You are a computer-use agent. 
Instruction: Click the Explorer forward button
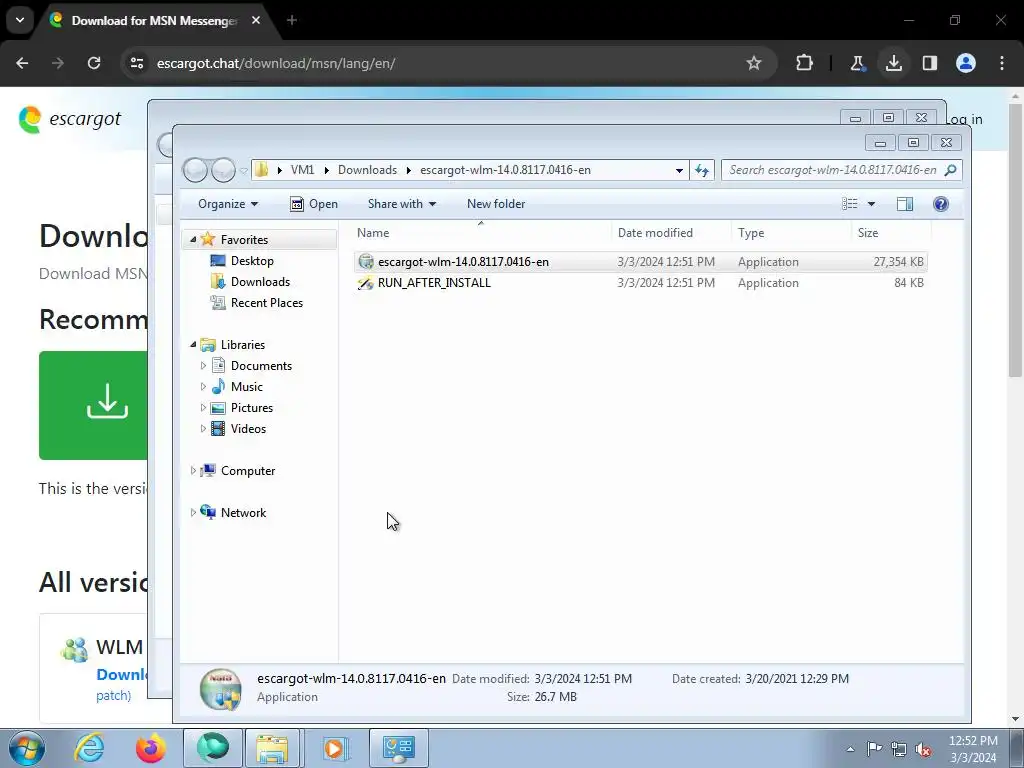(x=223, y=170)
